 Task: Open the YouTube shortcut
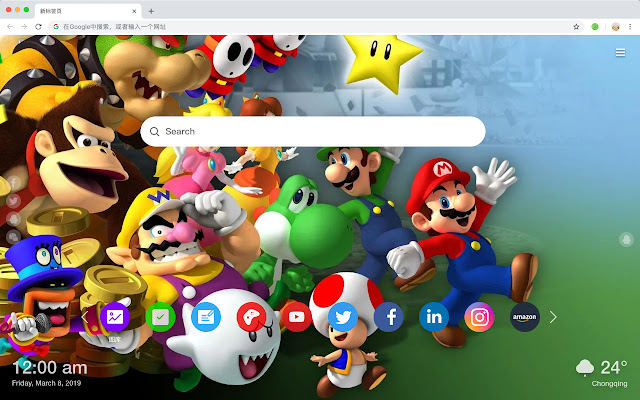coord(297,317)
